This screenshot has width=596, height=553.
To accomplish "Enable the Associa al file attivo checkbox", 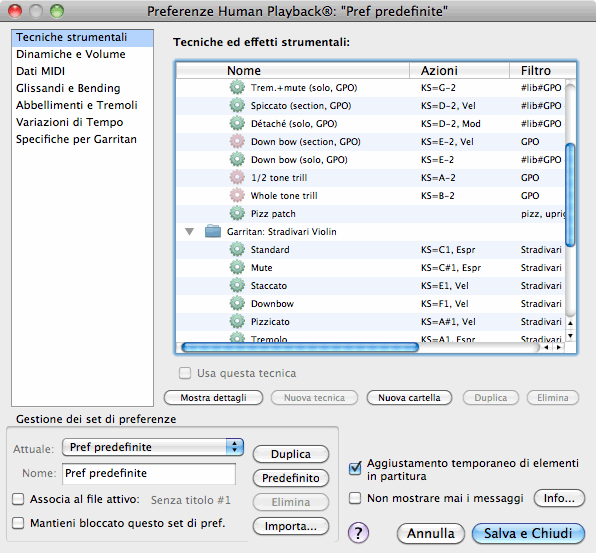I will coord(18,499).
